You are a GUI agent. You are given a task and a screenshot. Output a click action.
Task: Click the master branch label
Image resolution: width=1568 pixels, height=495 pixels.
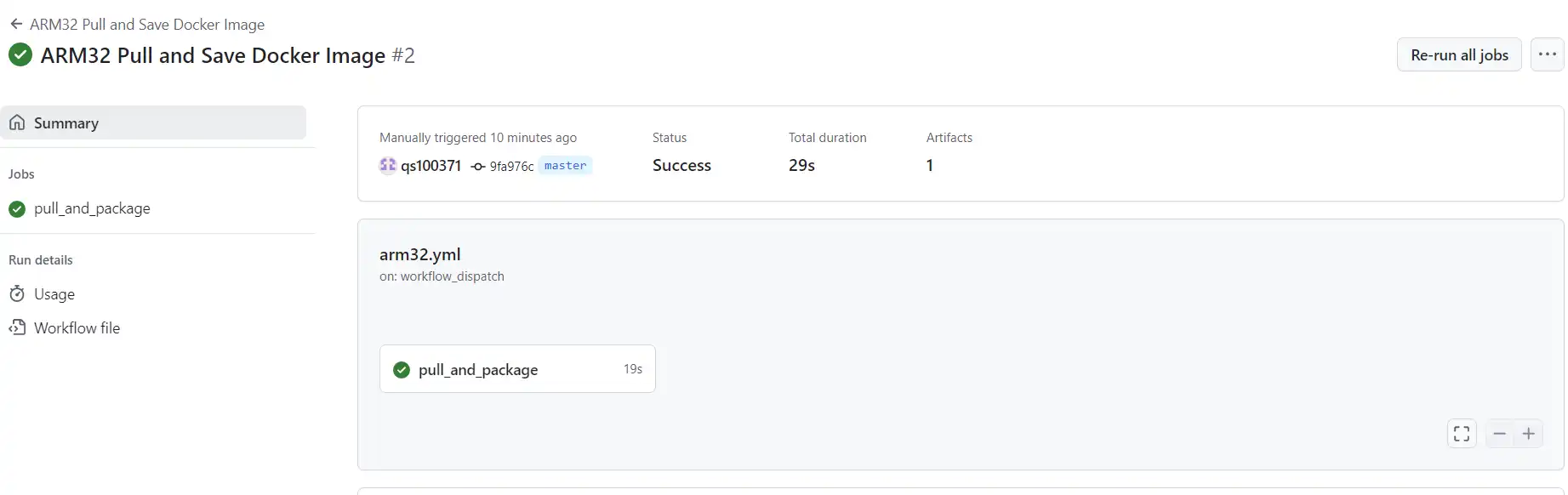[565, 166]
